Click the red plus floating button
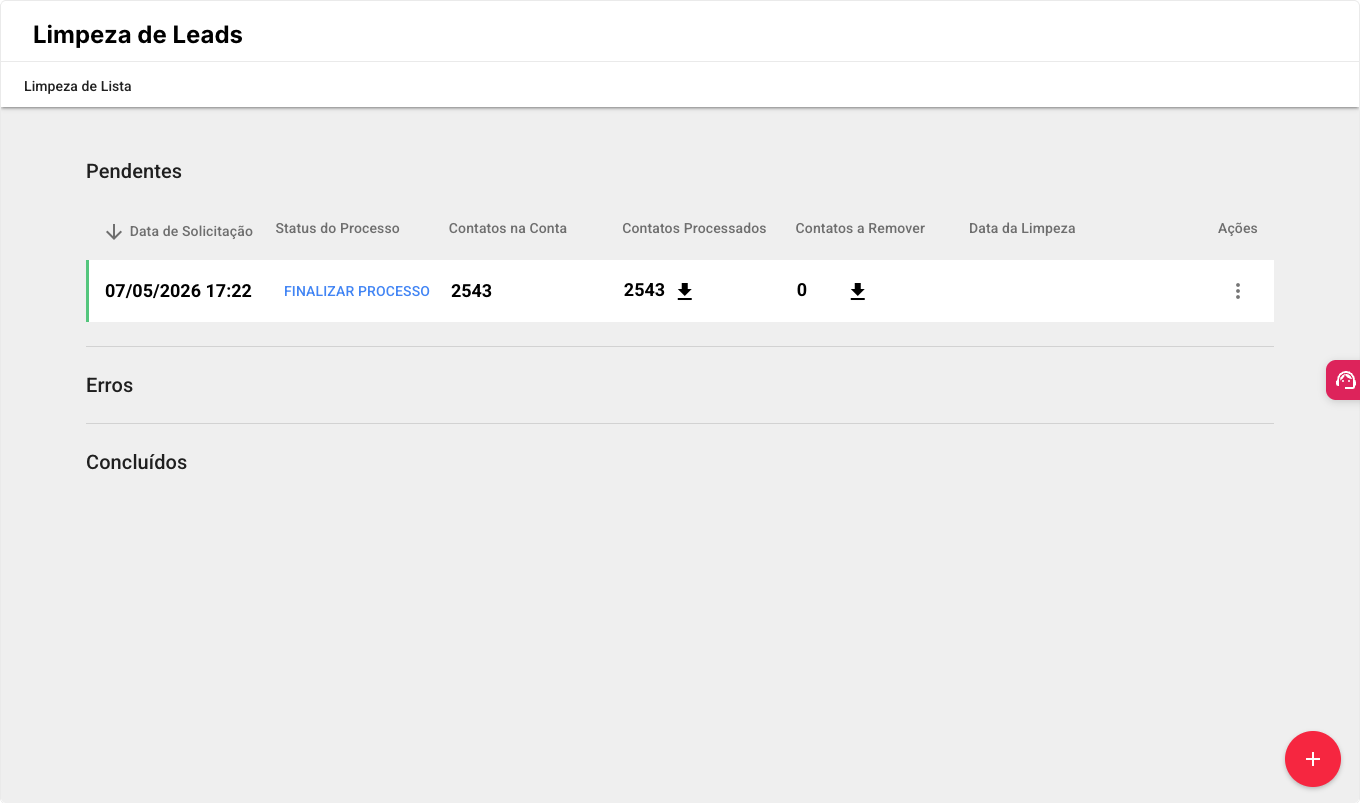The image size is (1360, 803). point(1313,759)
